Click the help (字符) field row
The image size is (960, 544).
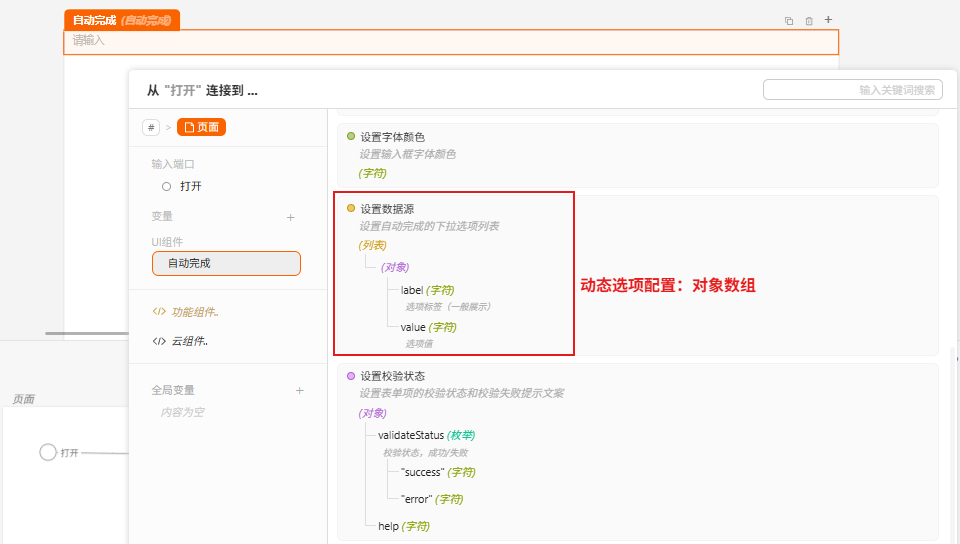(404, 526)
